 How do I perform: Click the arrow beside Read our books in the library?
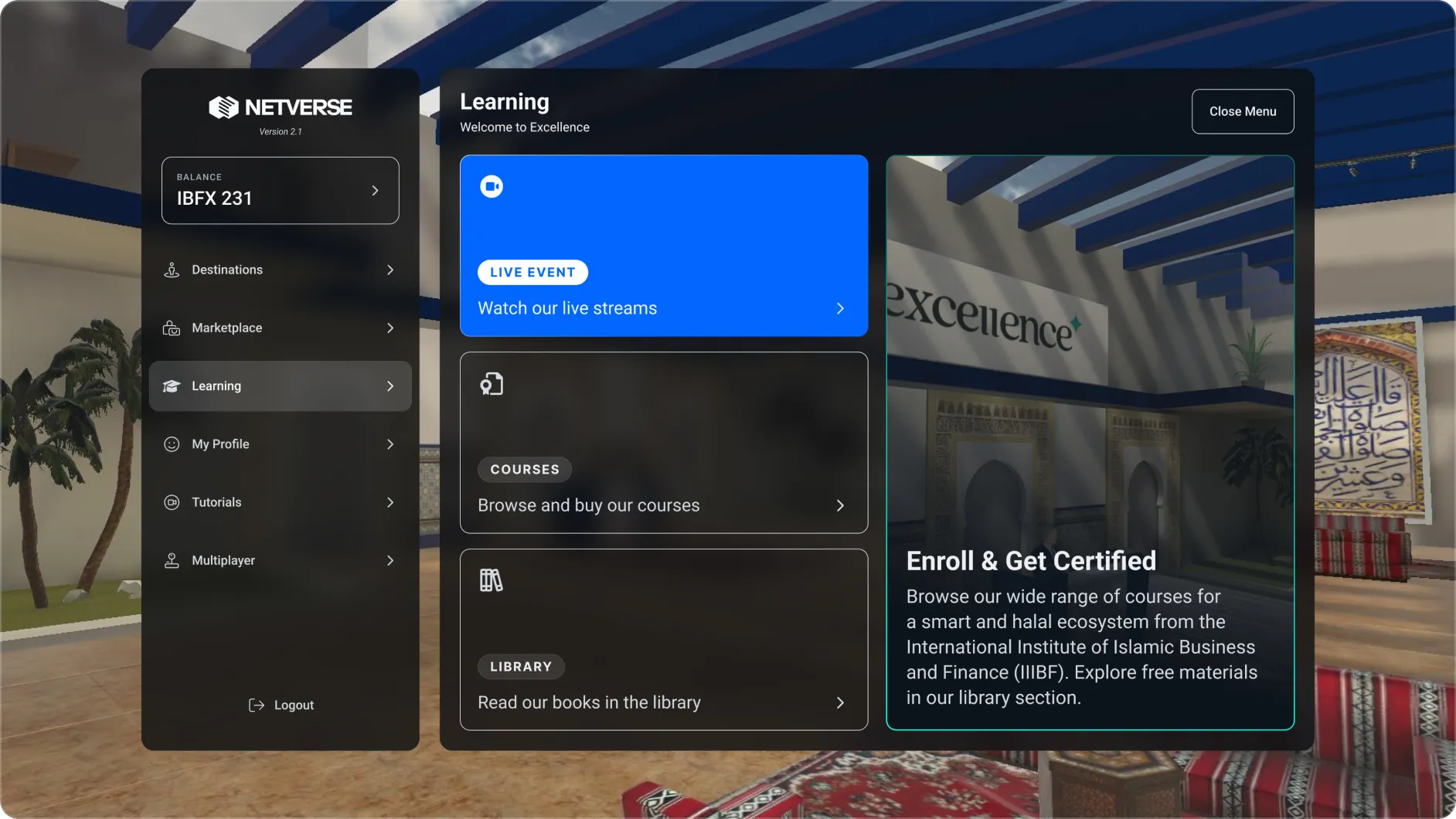(840, 702)
